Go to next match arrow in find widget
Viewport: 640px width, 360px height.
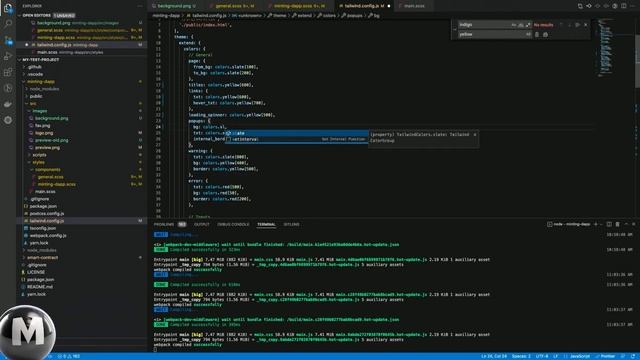click(x=569, y=25)
